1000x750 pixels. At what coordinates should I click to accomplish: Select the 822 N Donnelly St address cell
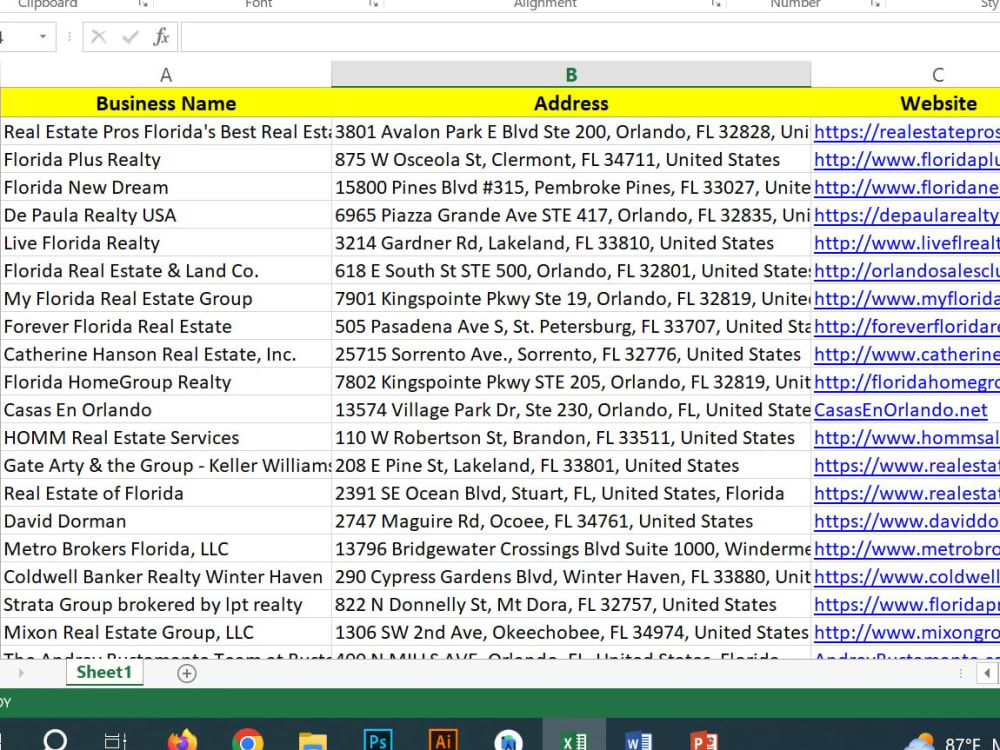(571, 604)
